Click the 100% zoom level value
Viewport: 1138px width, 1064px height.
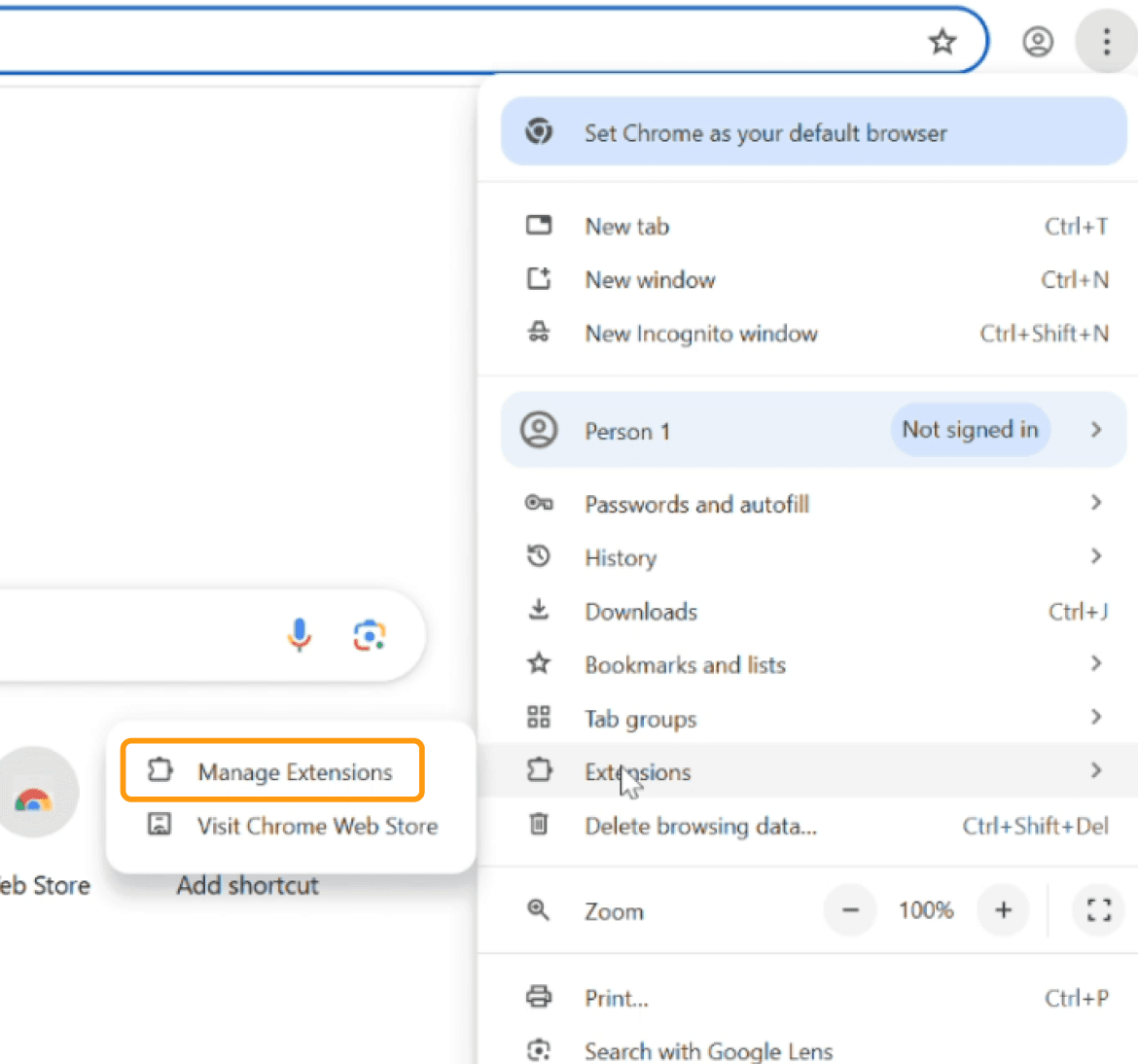tap(926, 909)
